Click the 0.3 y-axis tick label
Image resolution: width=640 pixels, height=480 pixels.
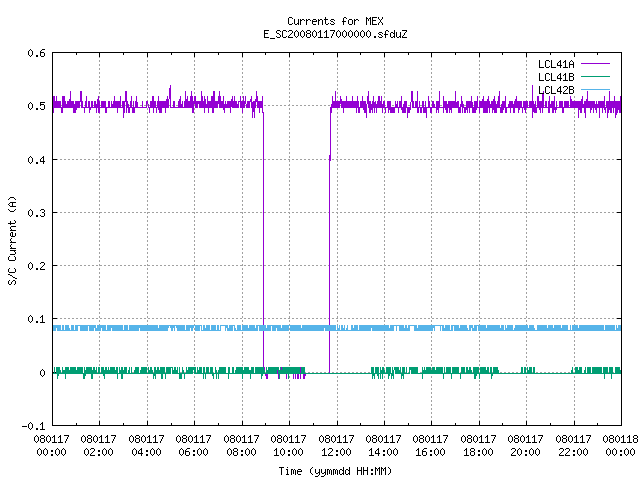(x=36, y=213)
